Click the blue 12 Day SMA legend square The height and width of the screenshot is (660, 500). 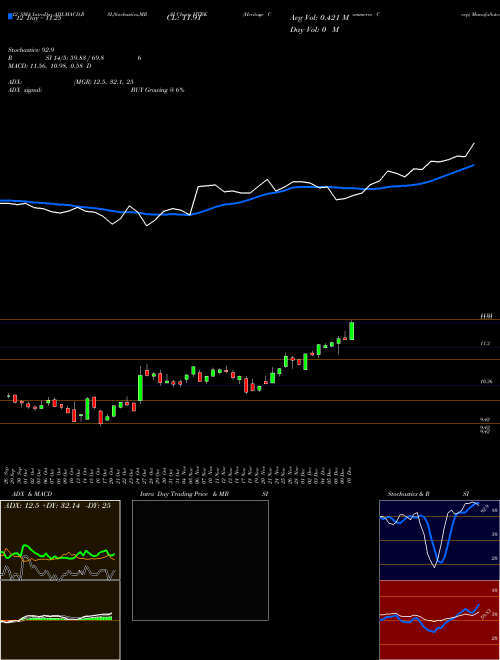point(10,17)
